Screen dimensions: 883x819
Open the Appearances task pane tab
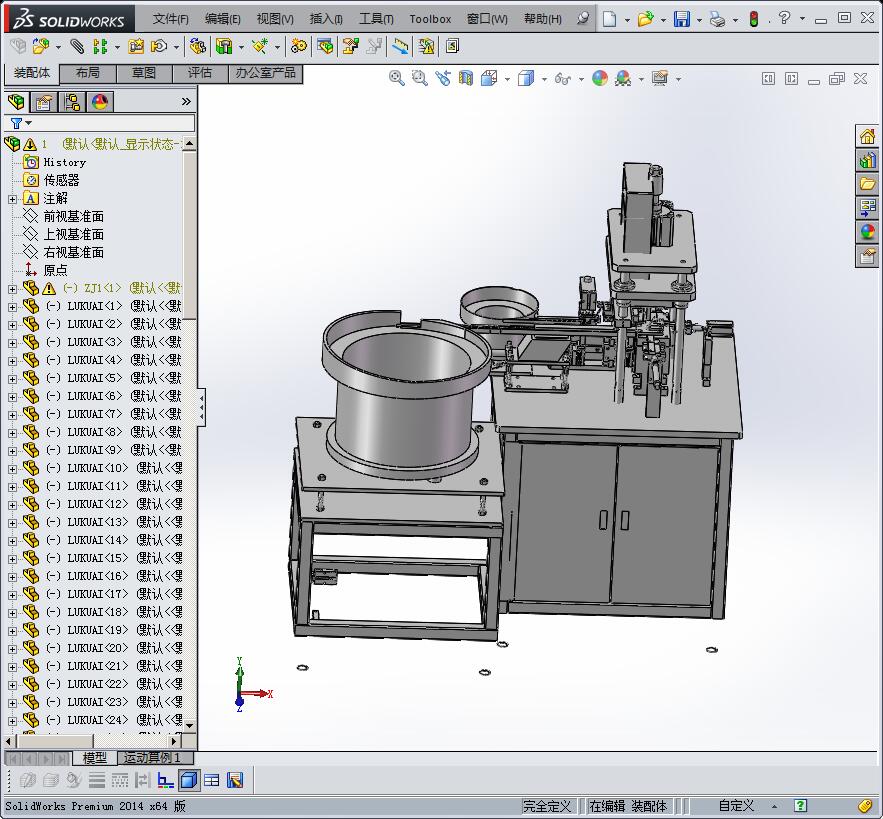click(x=867, y=232)
